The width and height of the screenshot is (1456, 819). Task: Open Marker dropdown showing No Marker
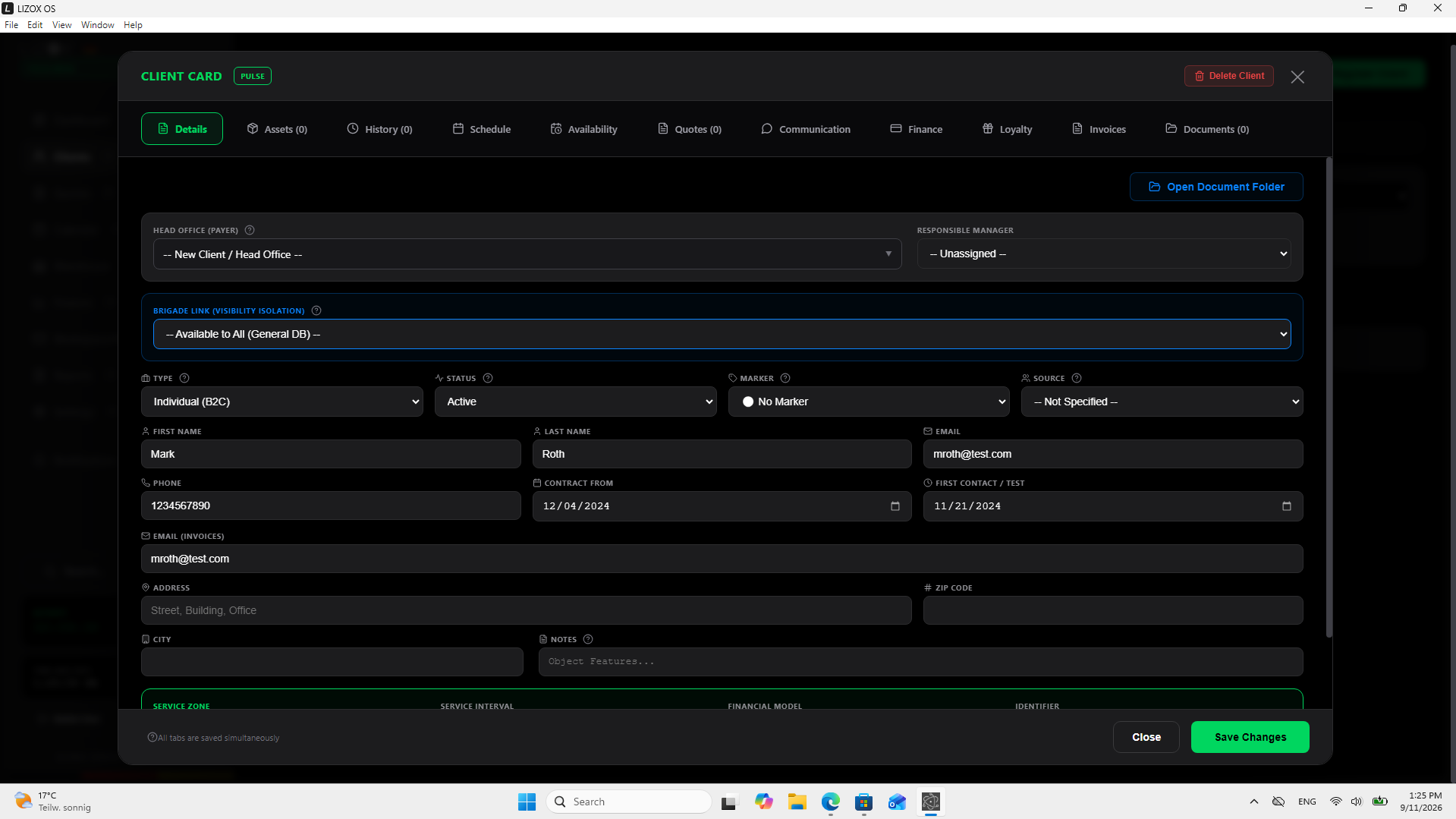[x=869, y=402]
